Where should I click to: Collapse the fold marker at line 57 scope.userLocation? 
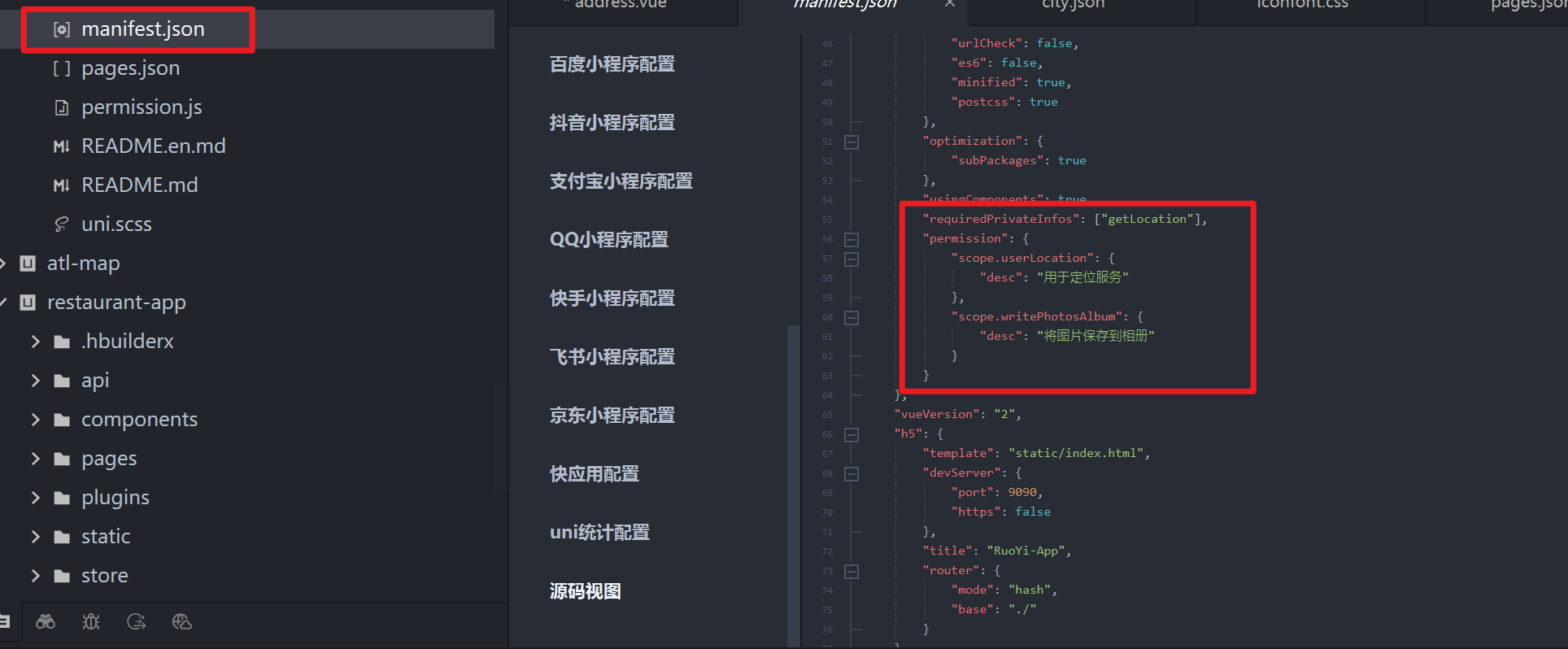(x=852, y=259)
